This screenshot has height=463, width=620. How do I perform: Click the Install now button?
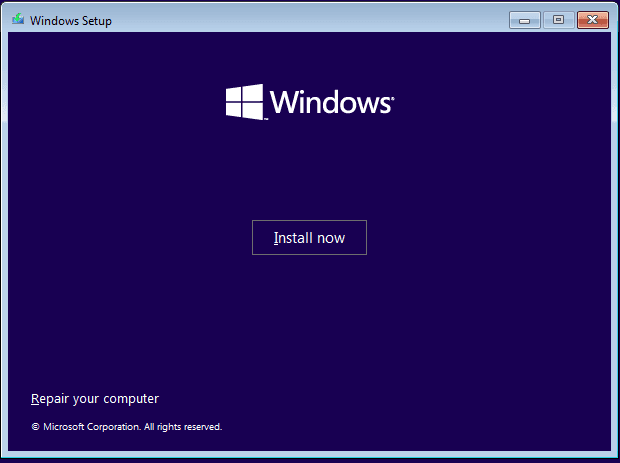[309, 238]
